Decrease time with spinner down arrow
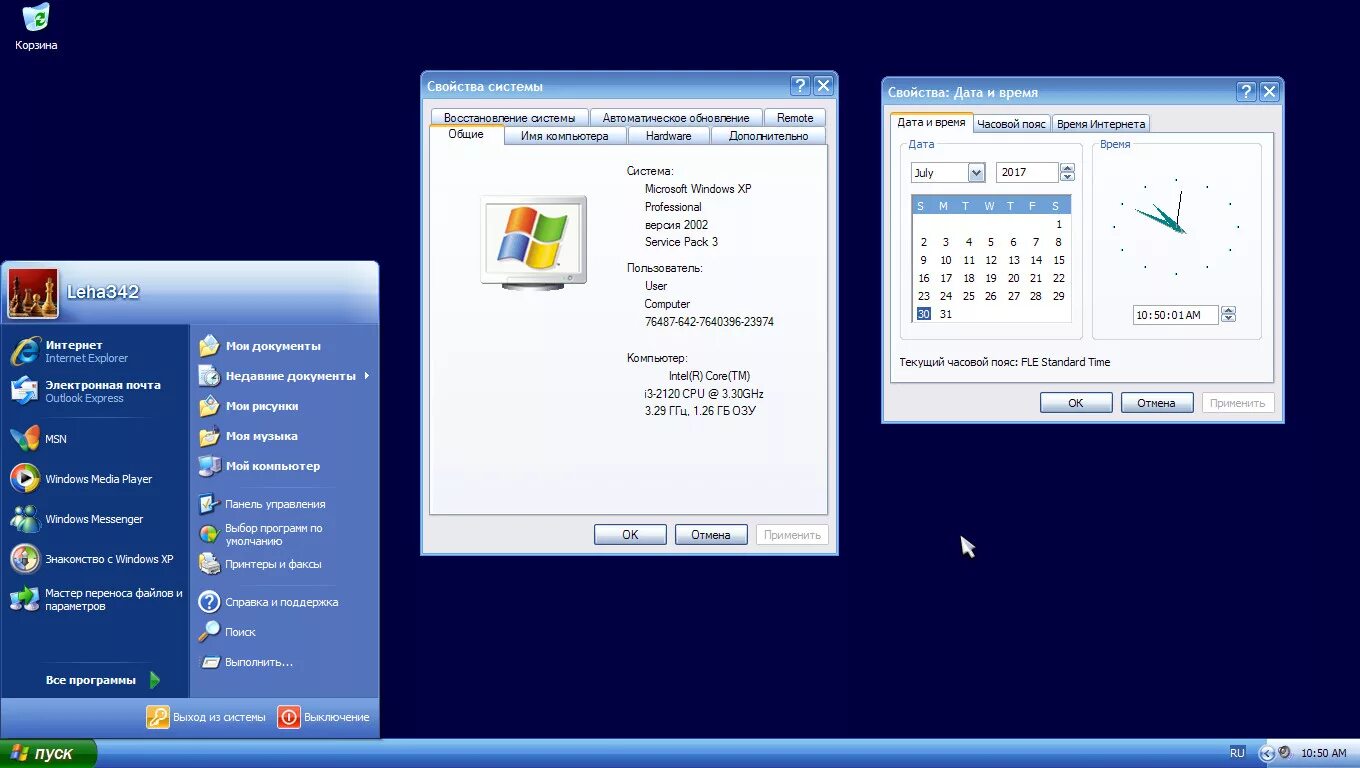 click(1228, 319)
